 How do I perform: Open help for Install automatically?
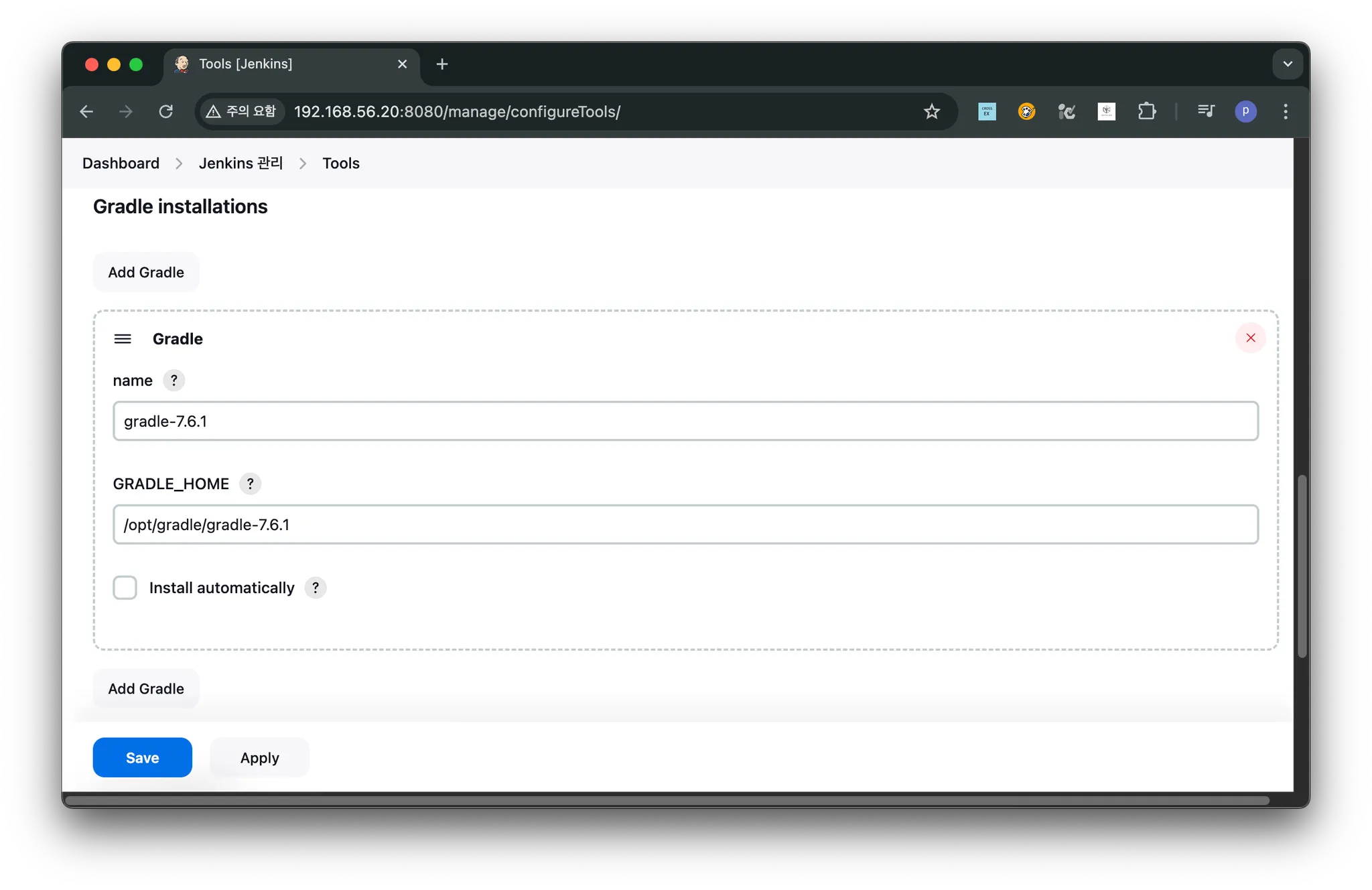tap(315, 588)
